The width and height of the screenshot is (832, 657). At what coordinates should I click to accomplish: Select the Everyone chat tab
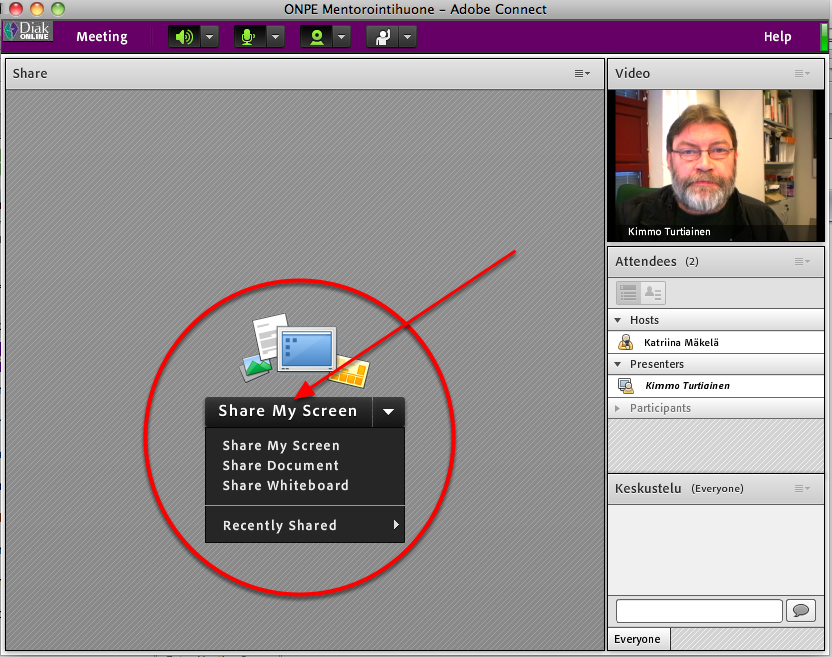pos(638,639)
